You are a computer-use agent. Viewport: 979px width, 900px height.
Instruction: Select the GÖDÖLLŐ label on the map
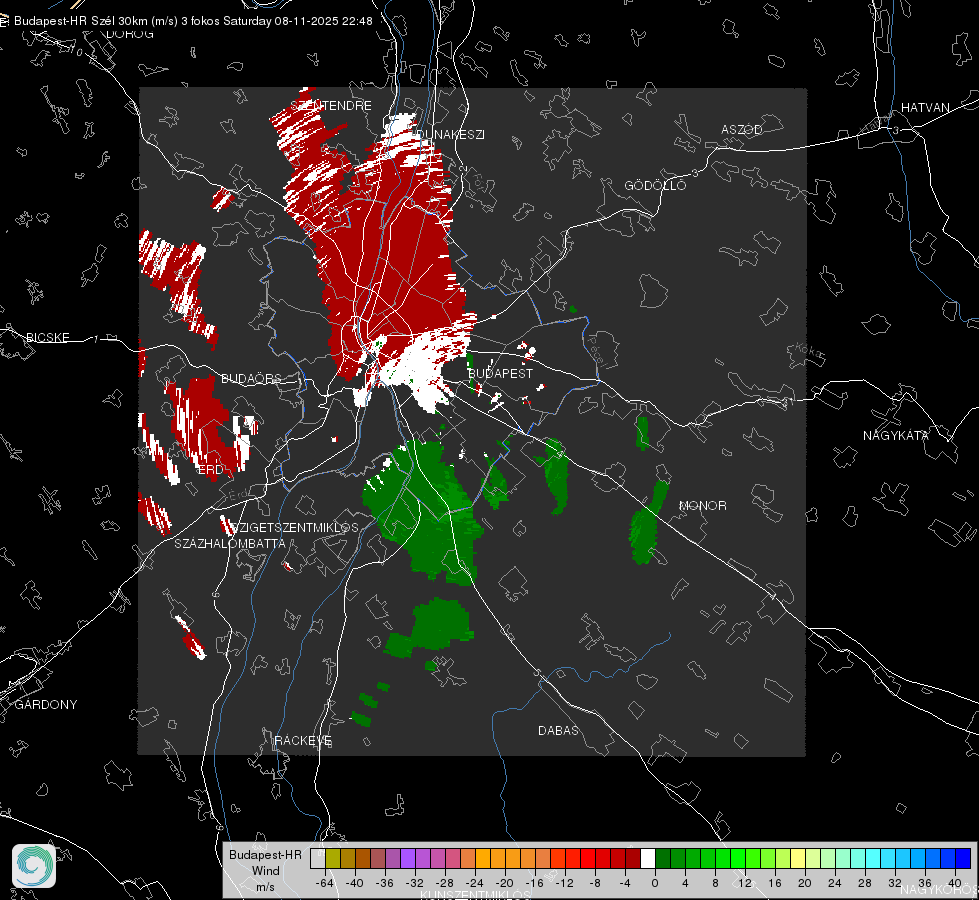click(x=655, y=185)
